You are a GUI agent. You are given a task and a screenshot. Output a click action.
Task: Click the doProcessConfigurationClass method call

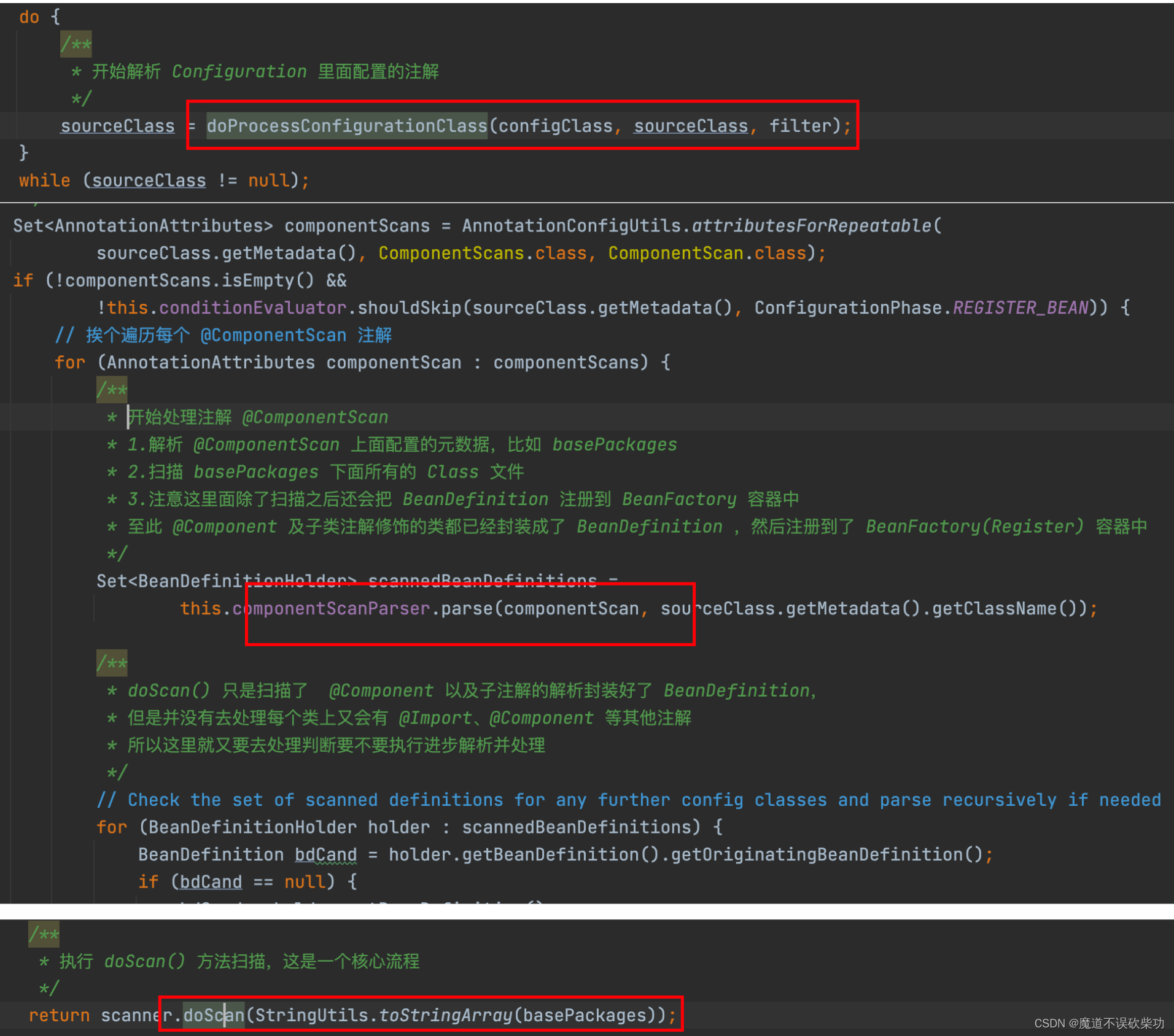coord(347,126)
